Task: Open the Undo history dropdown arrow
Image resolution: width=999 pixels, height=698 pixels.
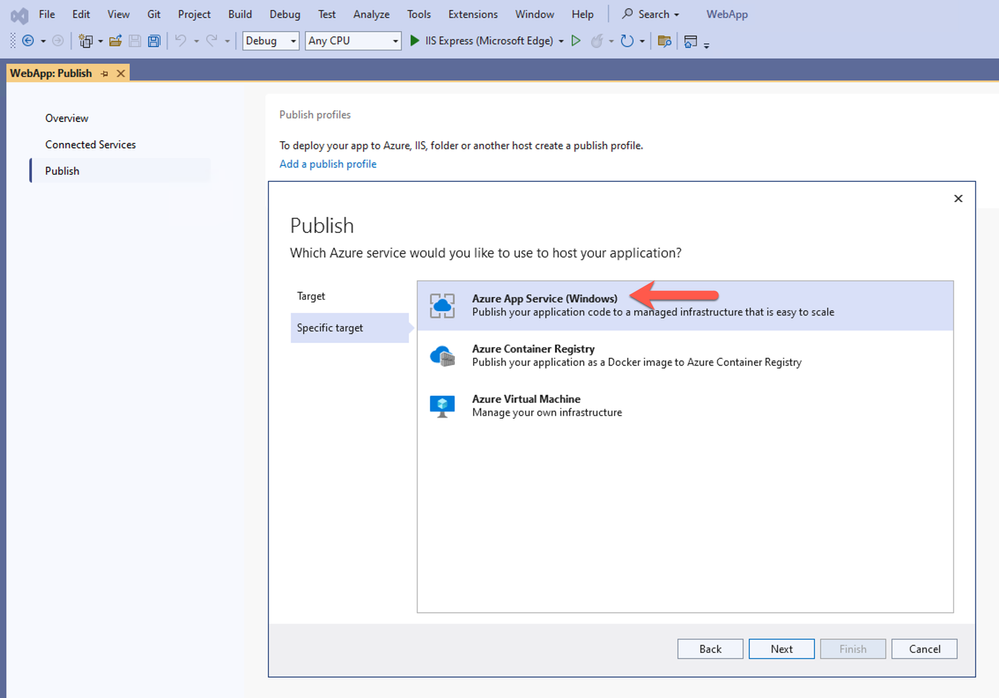Action: tap(196, 41)
